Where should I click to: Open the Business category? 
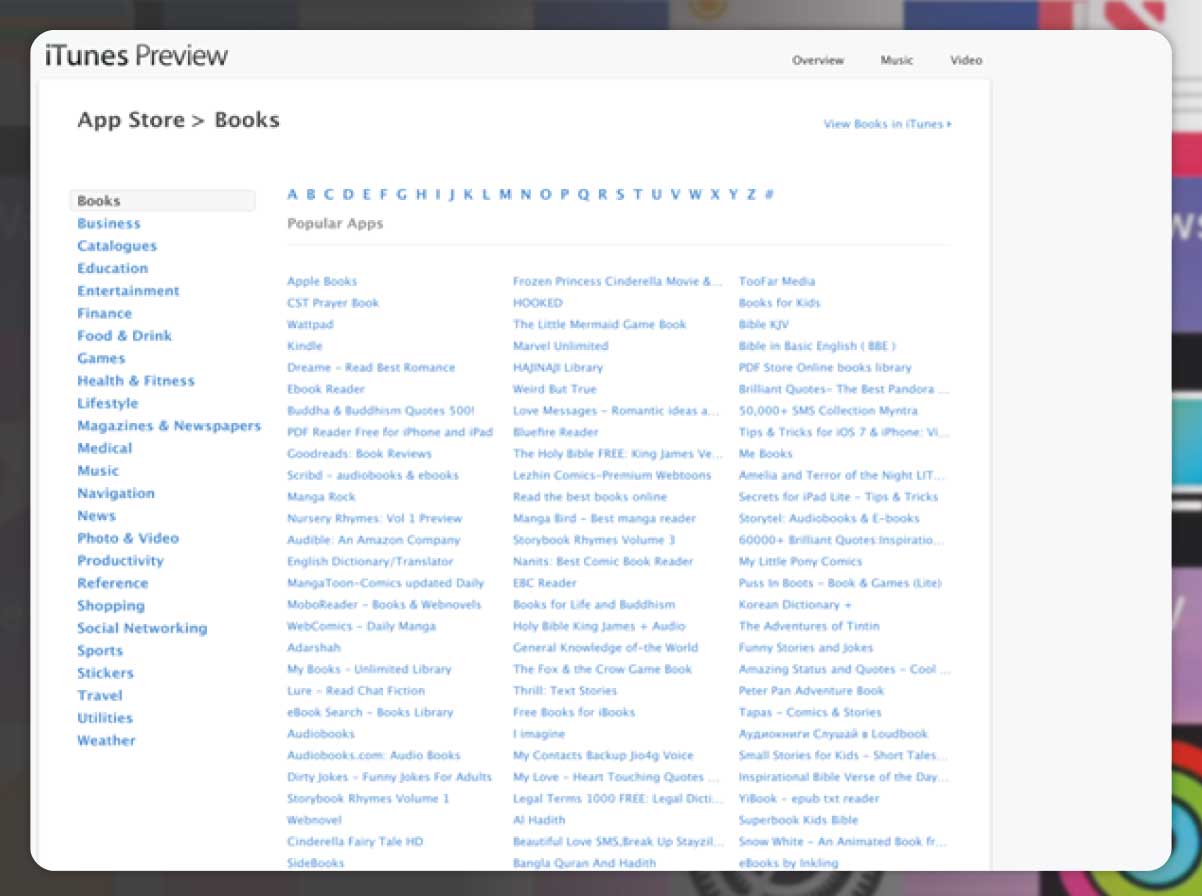(109, 223)
